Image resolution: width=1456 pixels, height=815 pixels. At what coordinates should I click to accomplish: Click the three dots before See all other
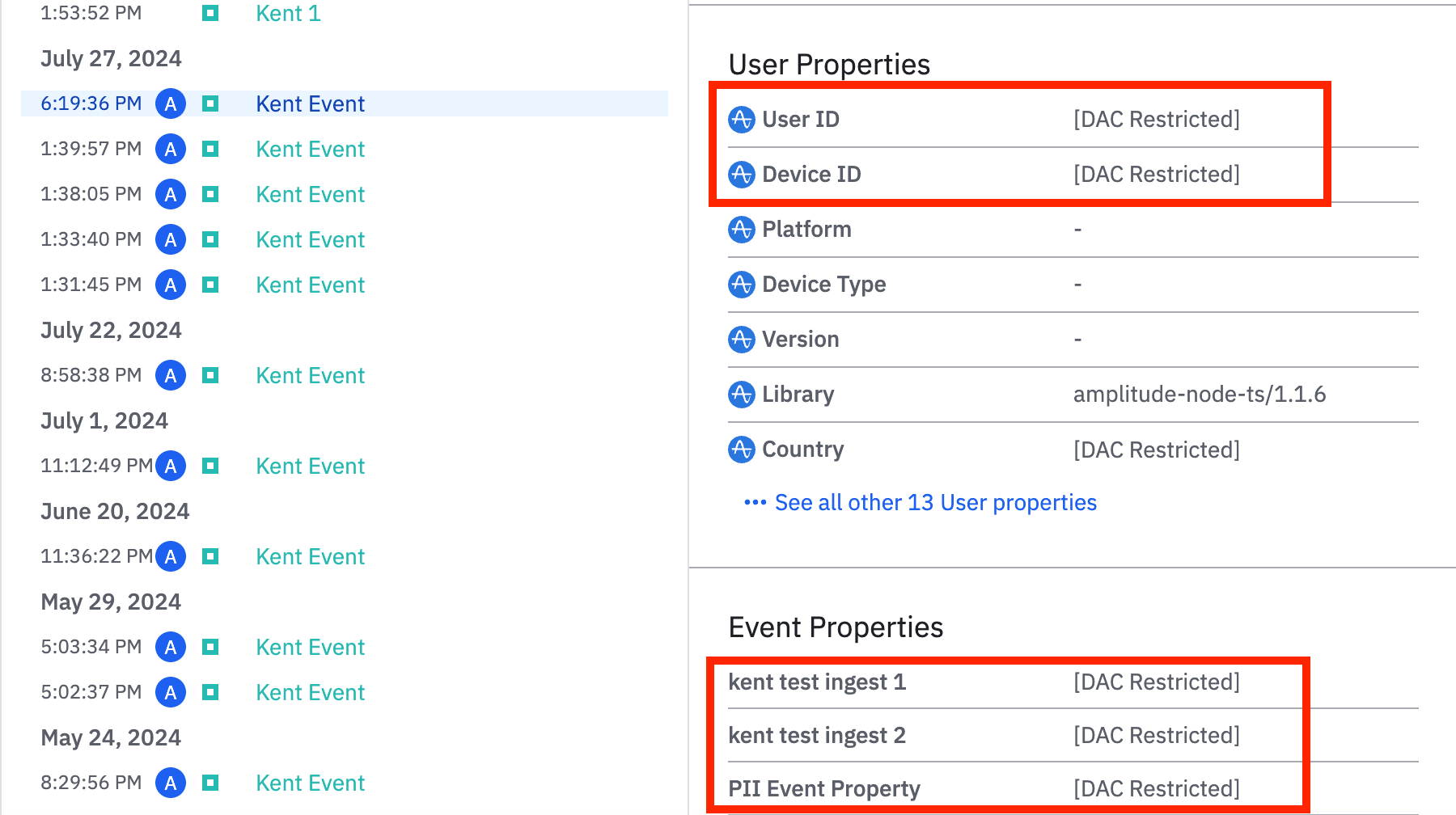pos(754,503)
